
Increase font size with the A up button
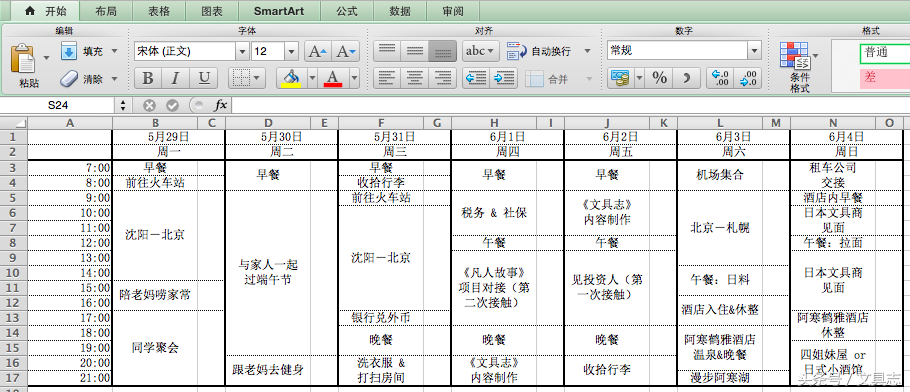(x=318, y=51)
